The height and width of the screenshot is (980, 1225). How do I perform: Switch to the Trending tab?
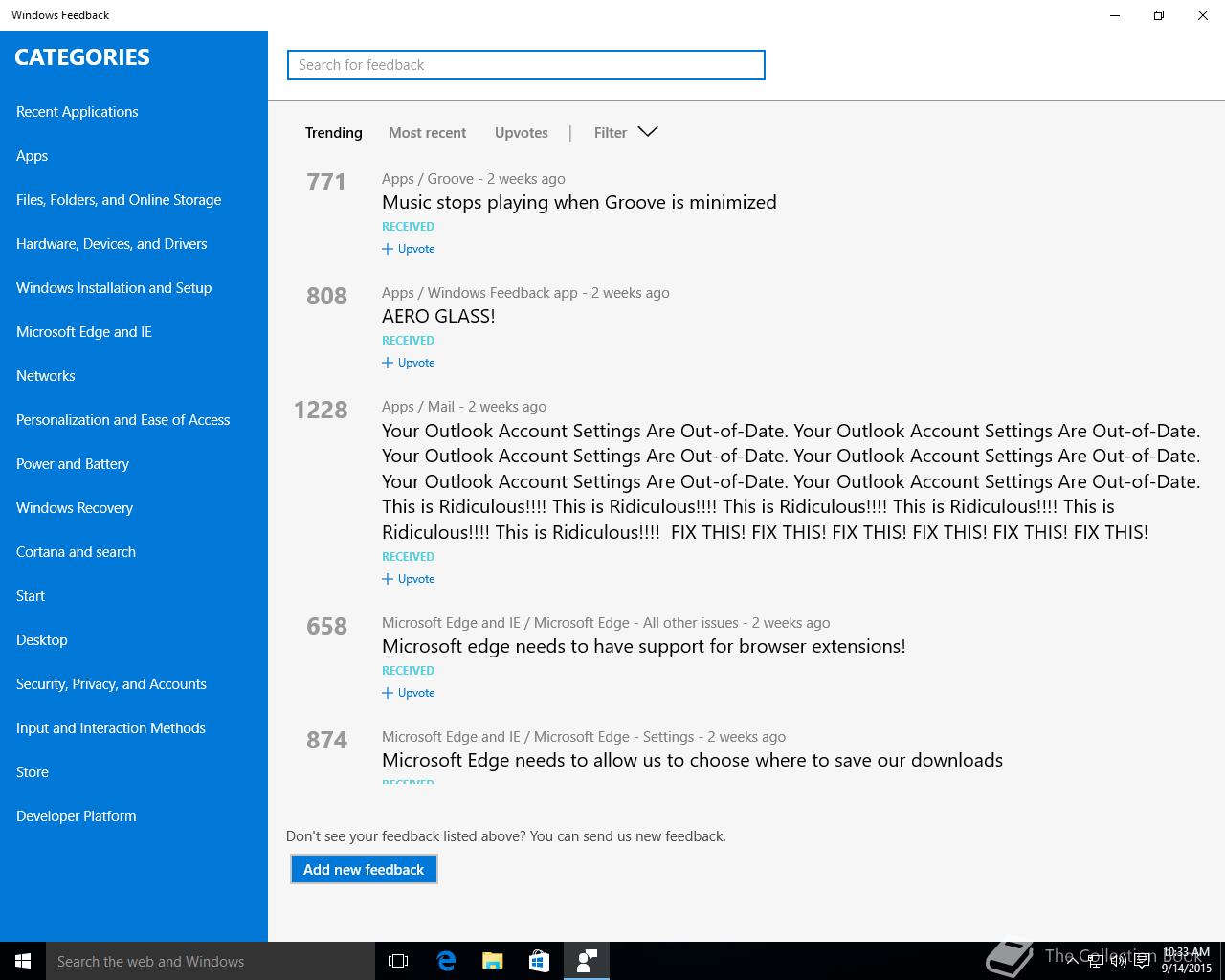(x=333, y=133)
